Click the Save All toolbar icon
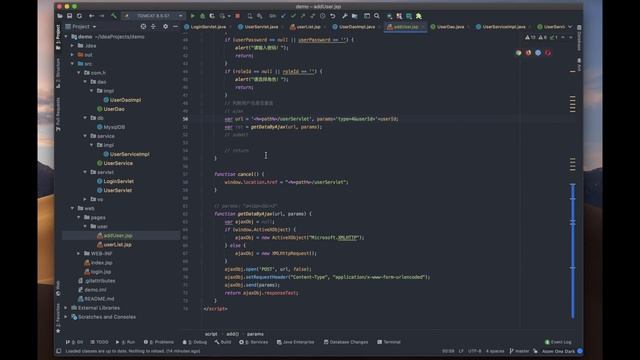This screenshot has width=640, height=360. point(70,16)
